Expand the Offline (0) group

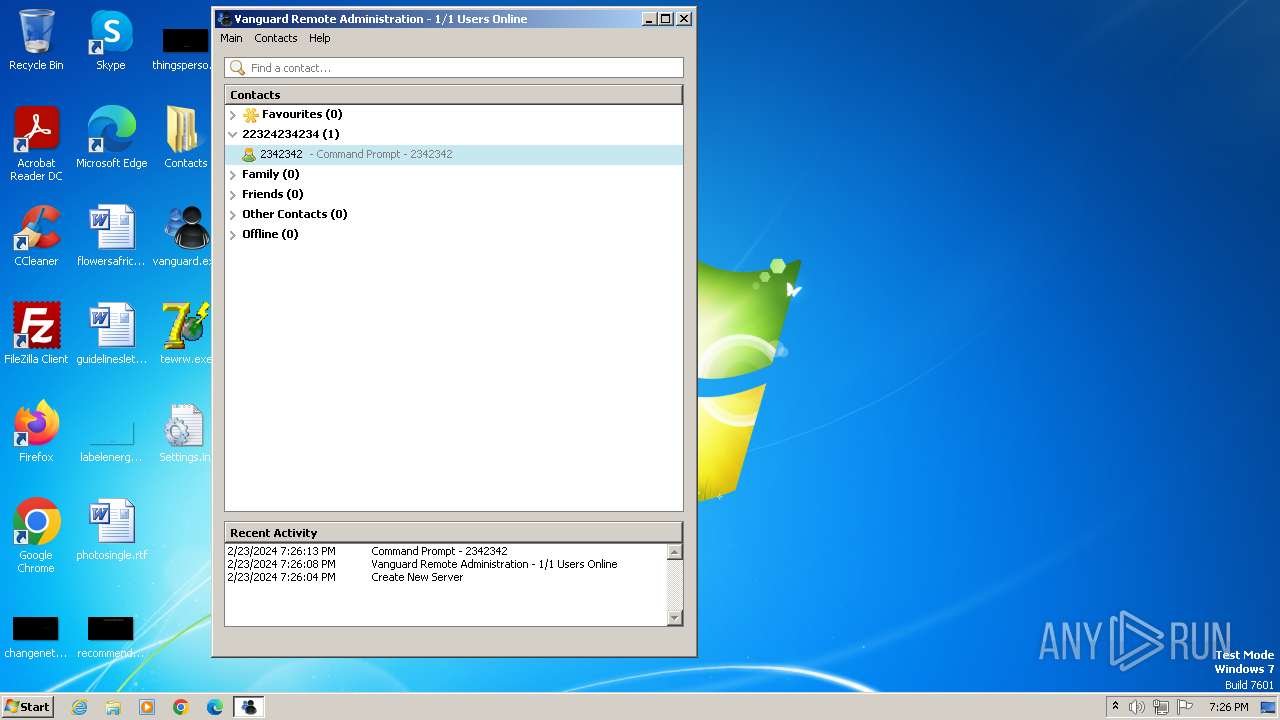[233, 235]
